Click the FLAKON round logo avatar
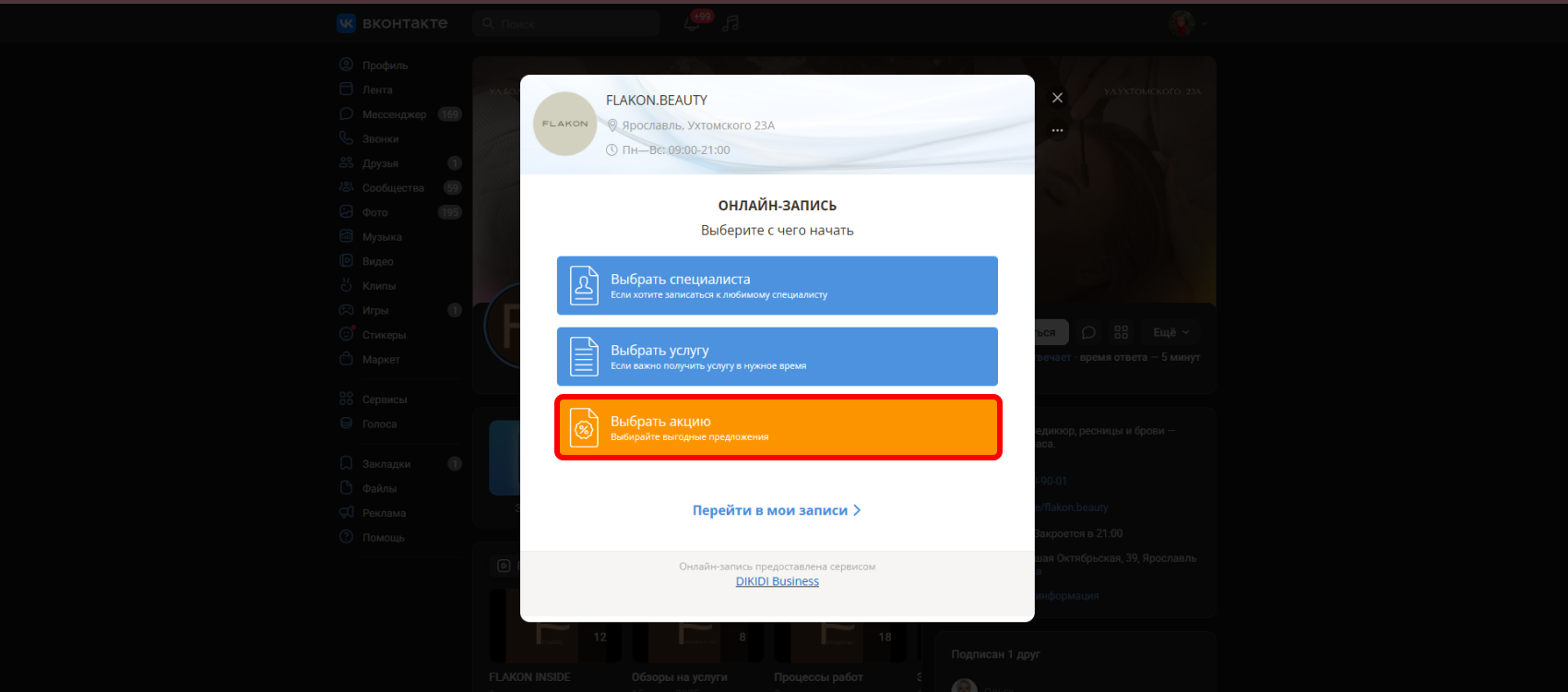 [564, 124]
